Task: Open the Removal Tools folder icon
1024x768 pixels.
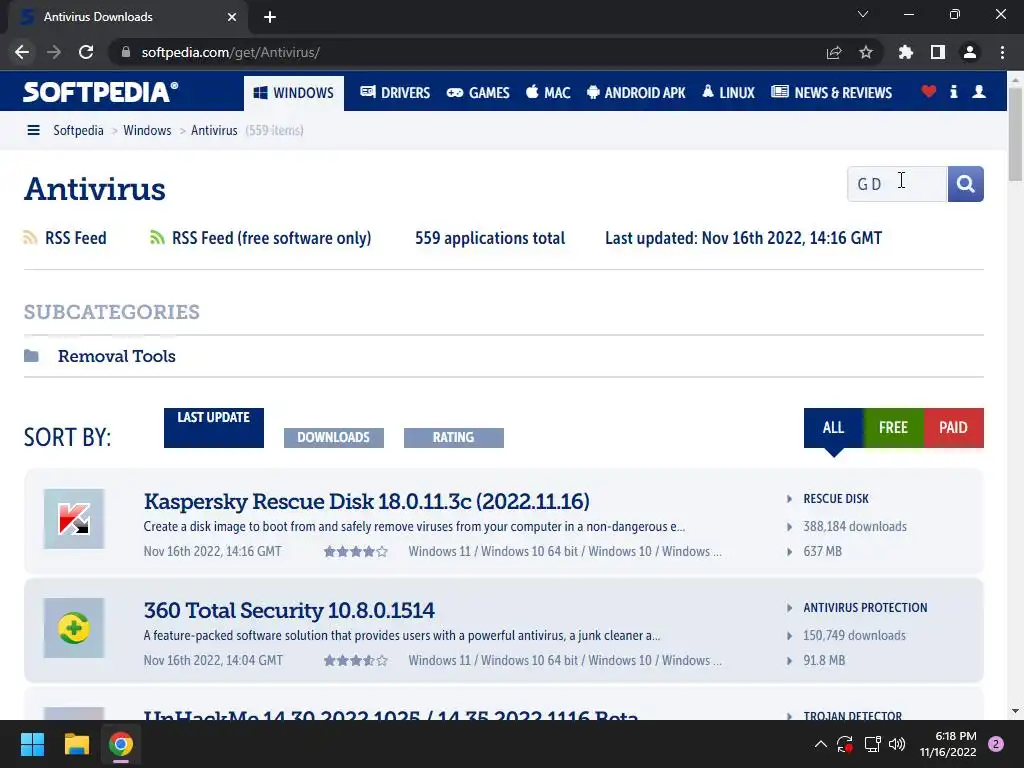Action: click(31, 356)
